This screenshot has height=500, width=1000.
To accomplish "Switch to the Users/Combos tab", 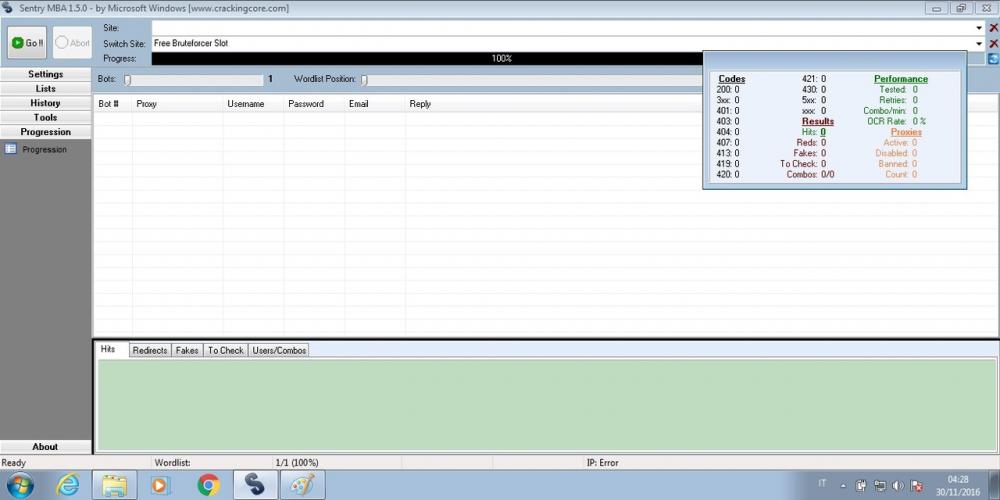I will tap(279, 350).
